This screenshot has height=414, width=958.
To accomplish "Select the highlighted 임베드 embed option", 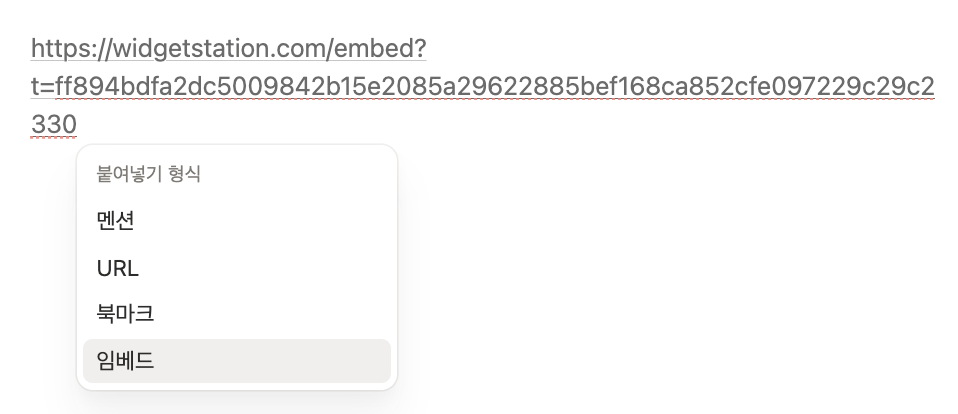I will [236, 361].
